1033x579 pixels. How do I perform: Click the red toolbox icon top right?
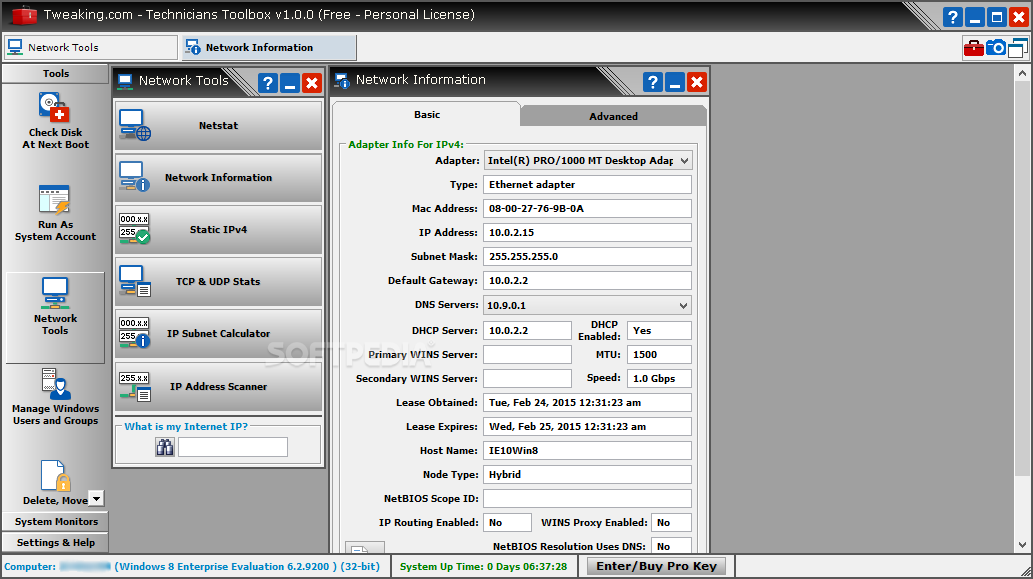(x=974, y=48)
